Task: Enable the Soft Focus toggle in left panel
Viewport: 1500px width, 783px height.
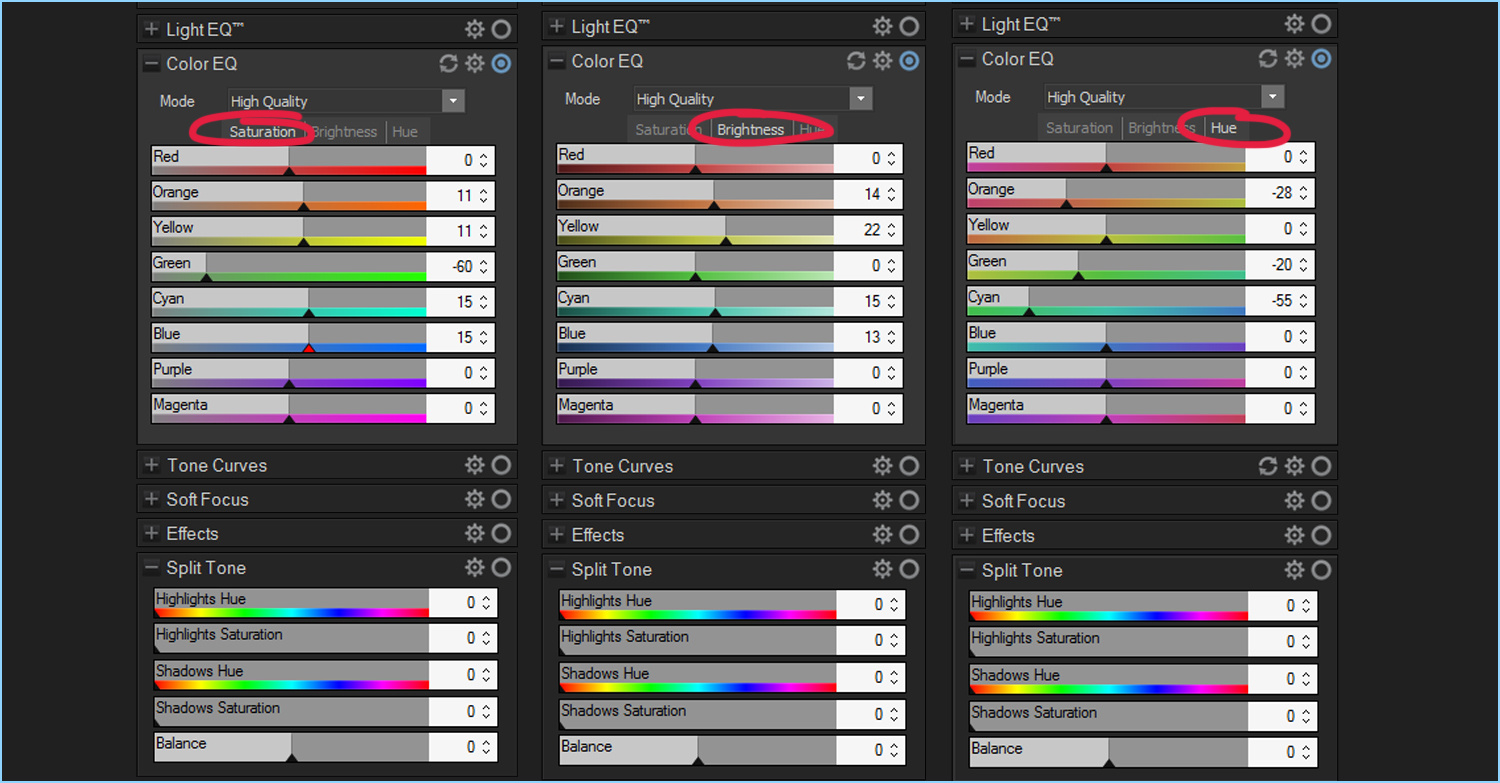Action: (501, 499)
